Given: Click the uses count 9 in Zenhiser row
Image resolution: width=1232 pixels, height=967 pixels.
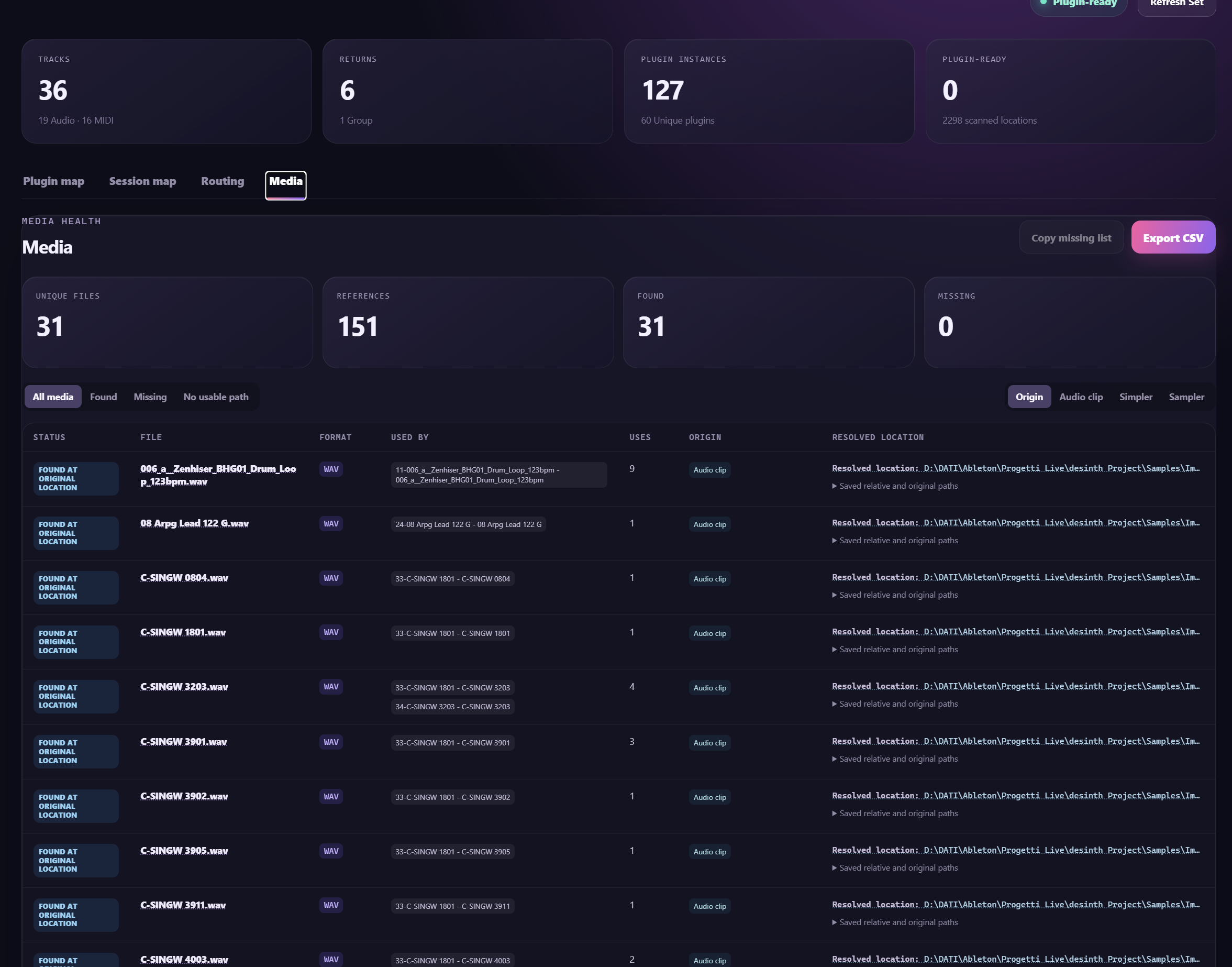Looking at the screenshot, I should tap(632, 469).
